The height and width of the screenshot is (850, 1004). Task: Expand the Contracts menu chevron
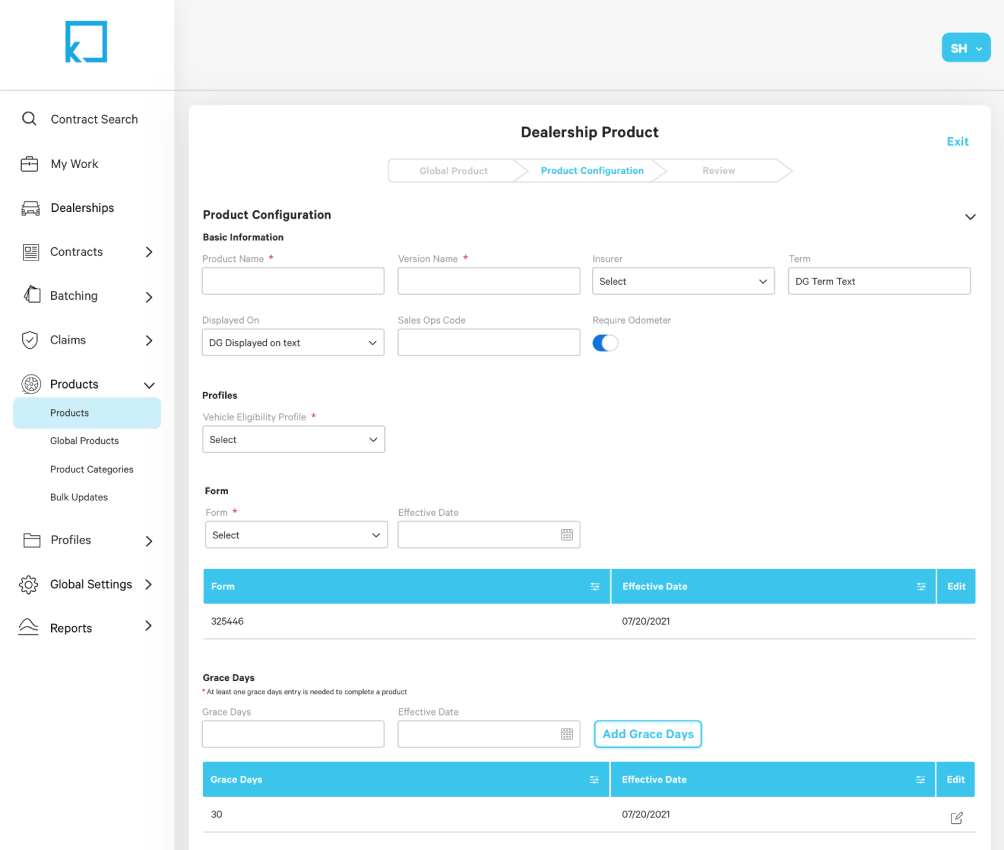[x=149, y=252]
